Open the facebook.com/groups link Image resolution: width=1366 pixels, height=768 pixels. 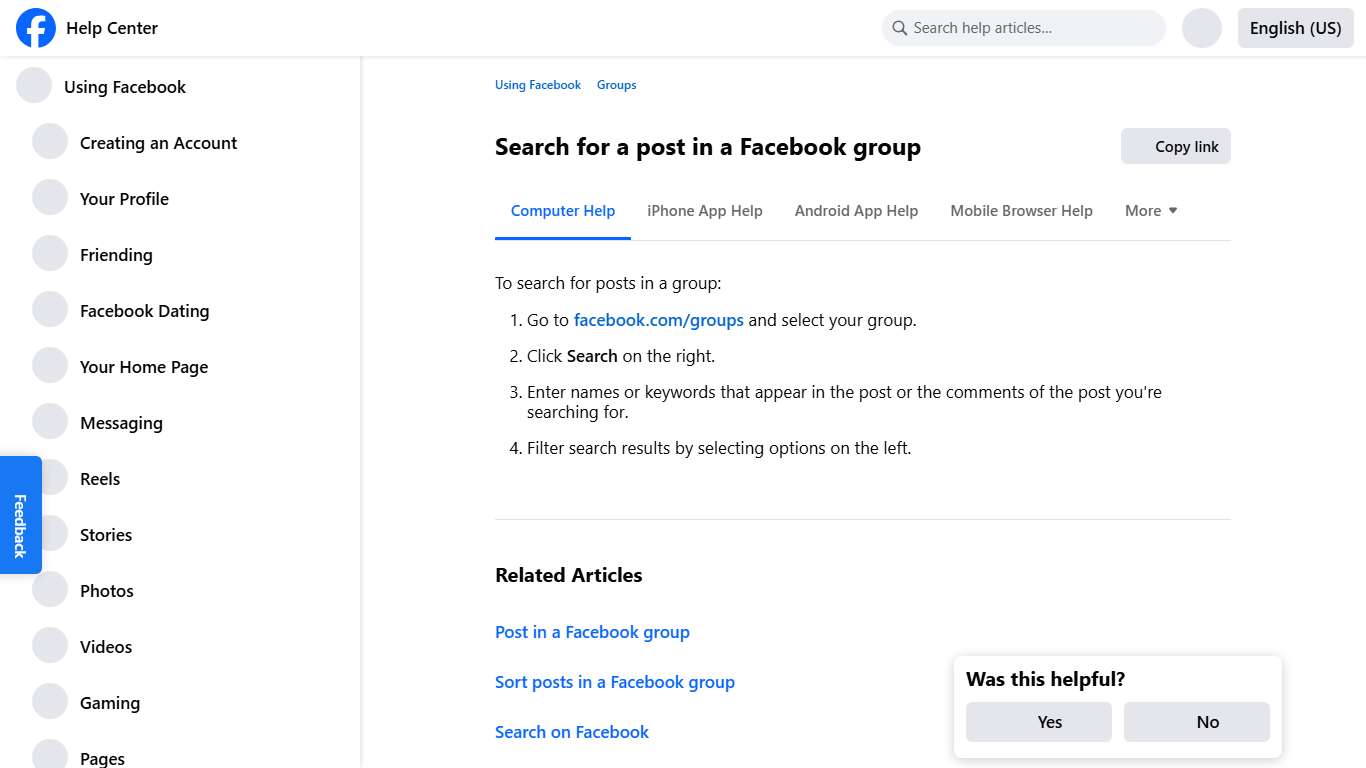coord(658,320)
